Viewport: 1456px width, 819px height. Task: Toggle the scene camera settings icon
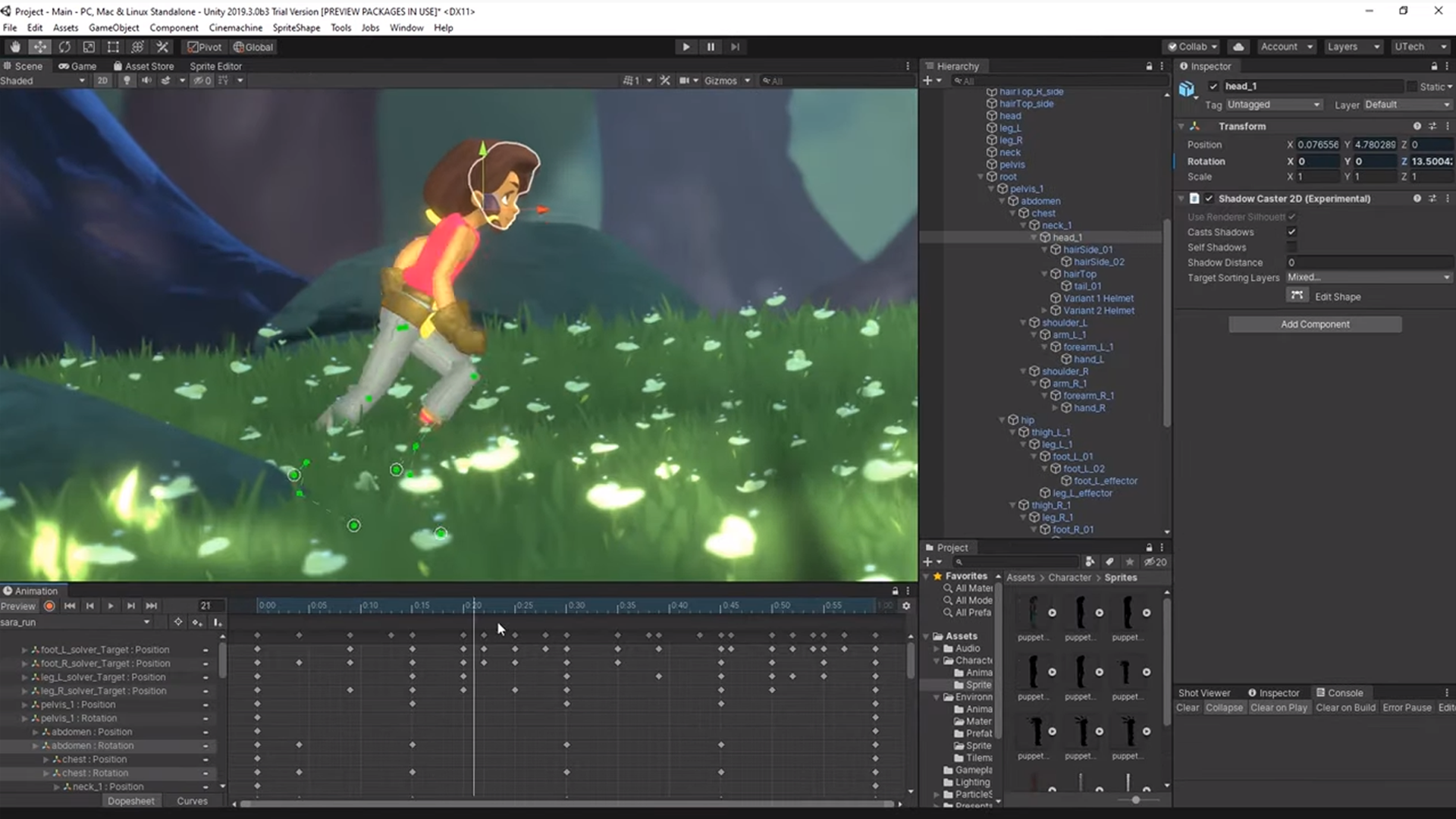pyautogui.click(x=688, y=80)
